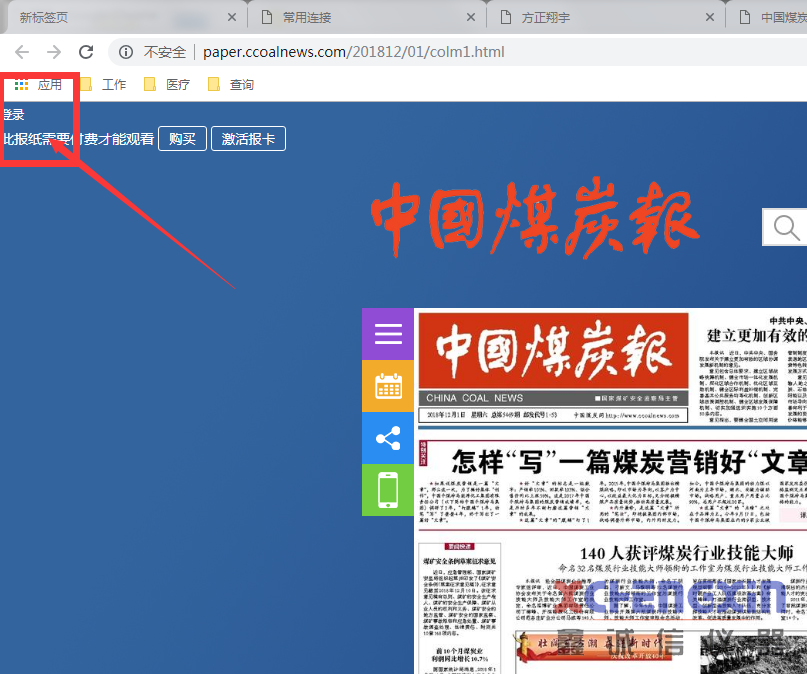Click the site info icon beside 不安全
The image size is (807, 674).
[126, 52]
